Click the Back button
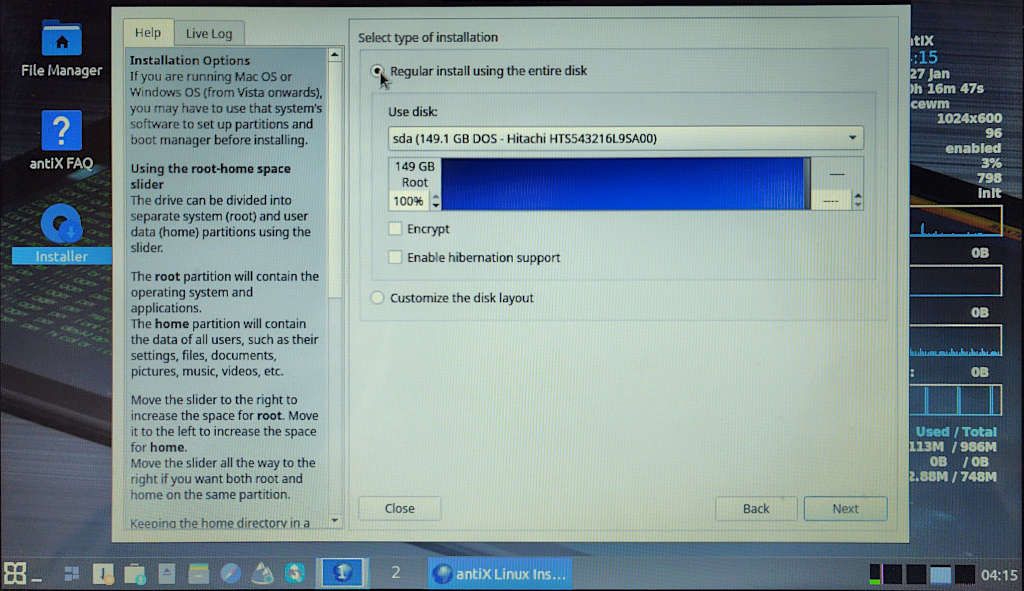This screenshot has height=591, width=1024. [756, 508]
